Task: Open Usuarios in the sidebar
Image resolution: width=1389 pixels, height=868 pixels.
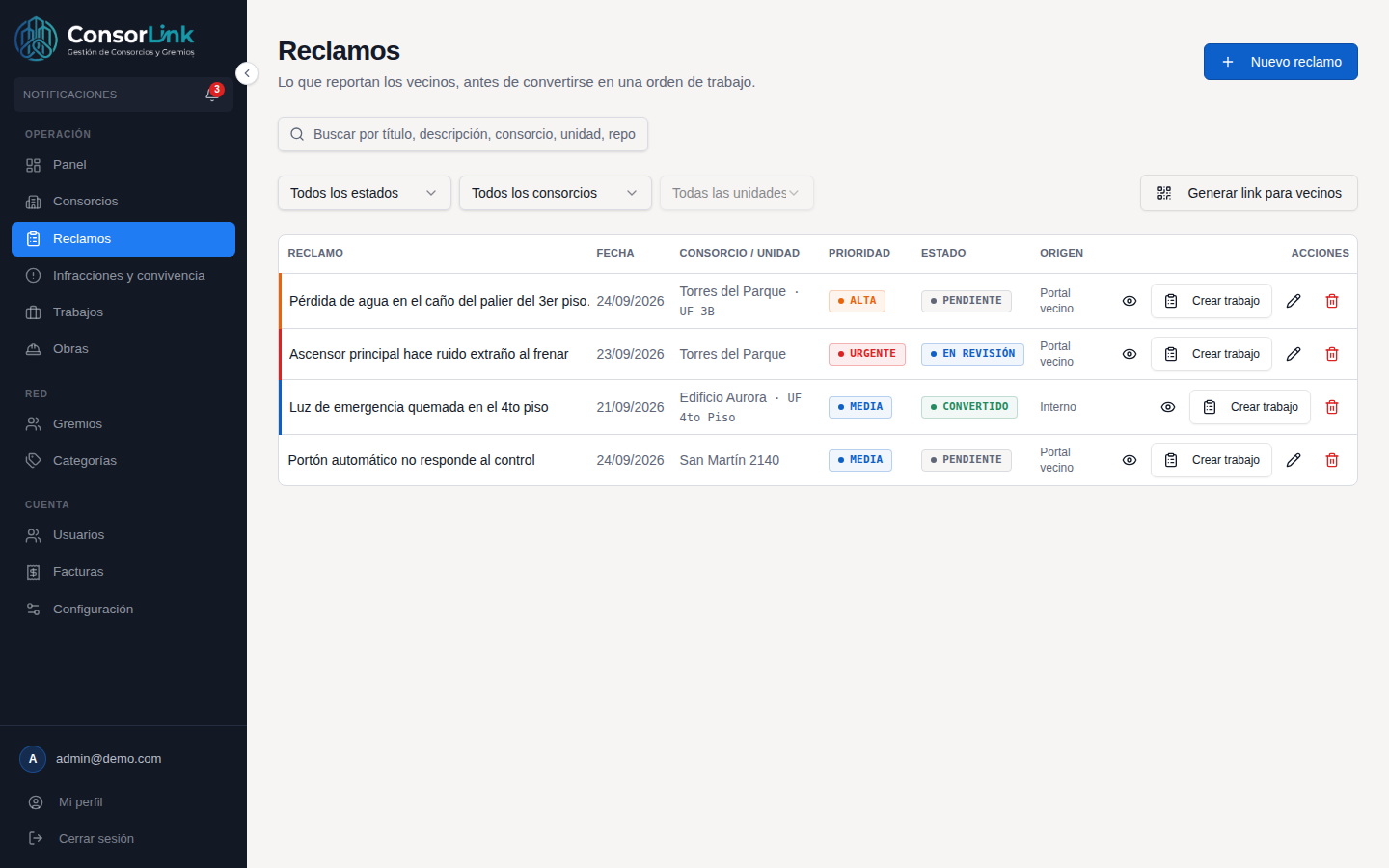Action: coord(123,535)
